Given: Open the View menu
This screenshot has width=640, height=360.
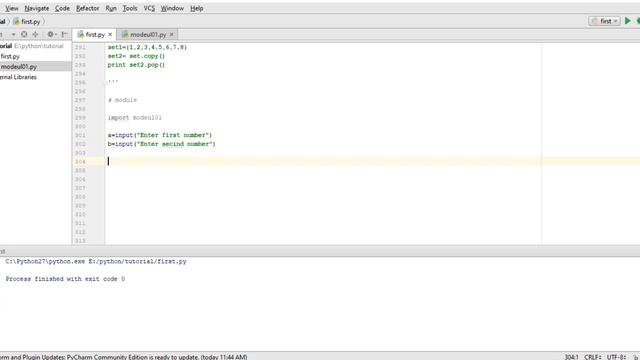Looking at the screenshot, I should 11,8.
